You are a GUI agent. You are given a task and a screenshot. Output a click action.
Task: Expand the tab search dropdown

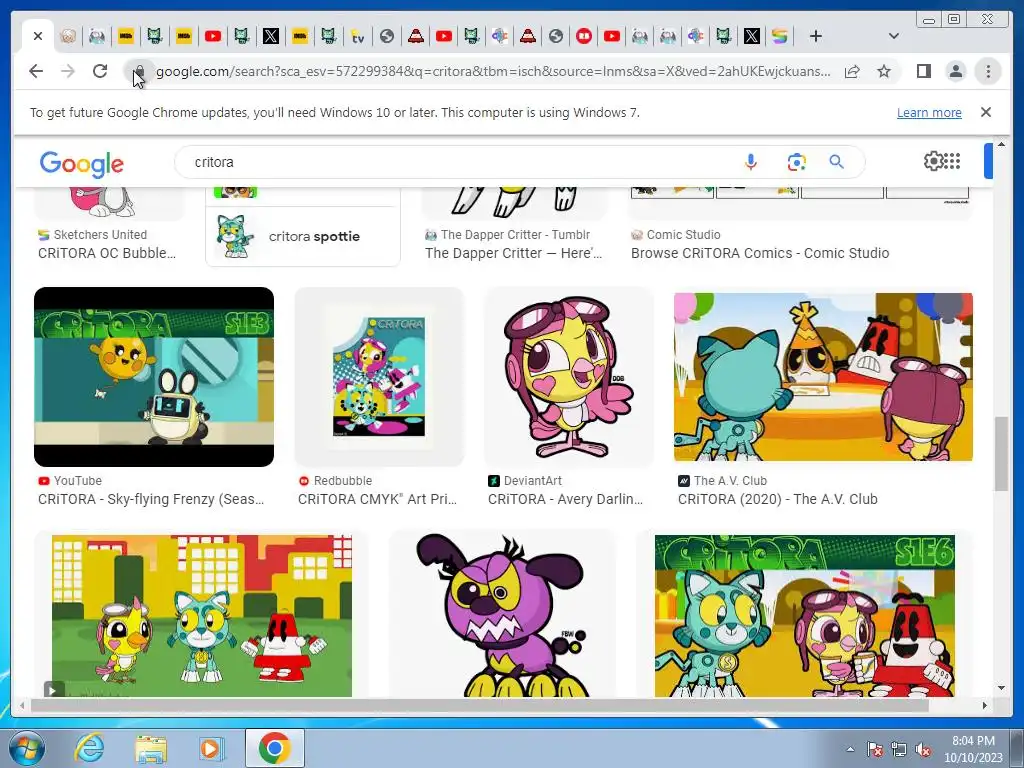894,37
